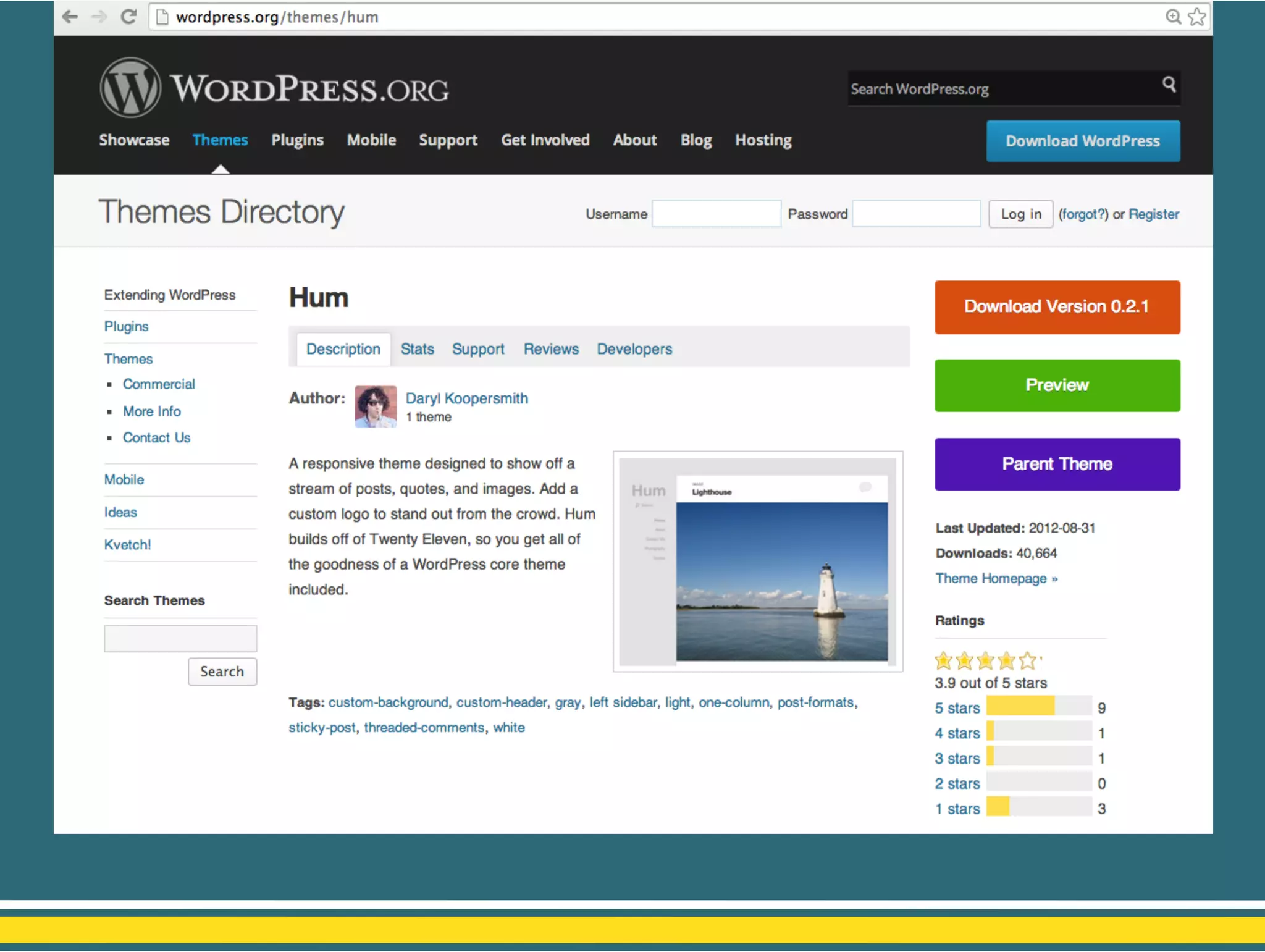Viewport: 1265px width, 952px height.
Task: Click the star rating icons
Action: 986,660
